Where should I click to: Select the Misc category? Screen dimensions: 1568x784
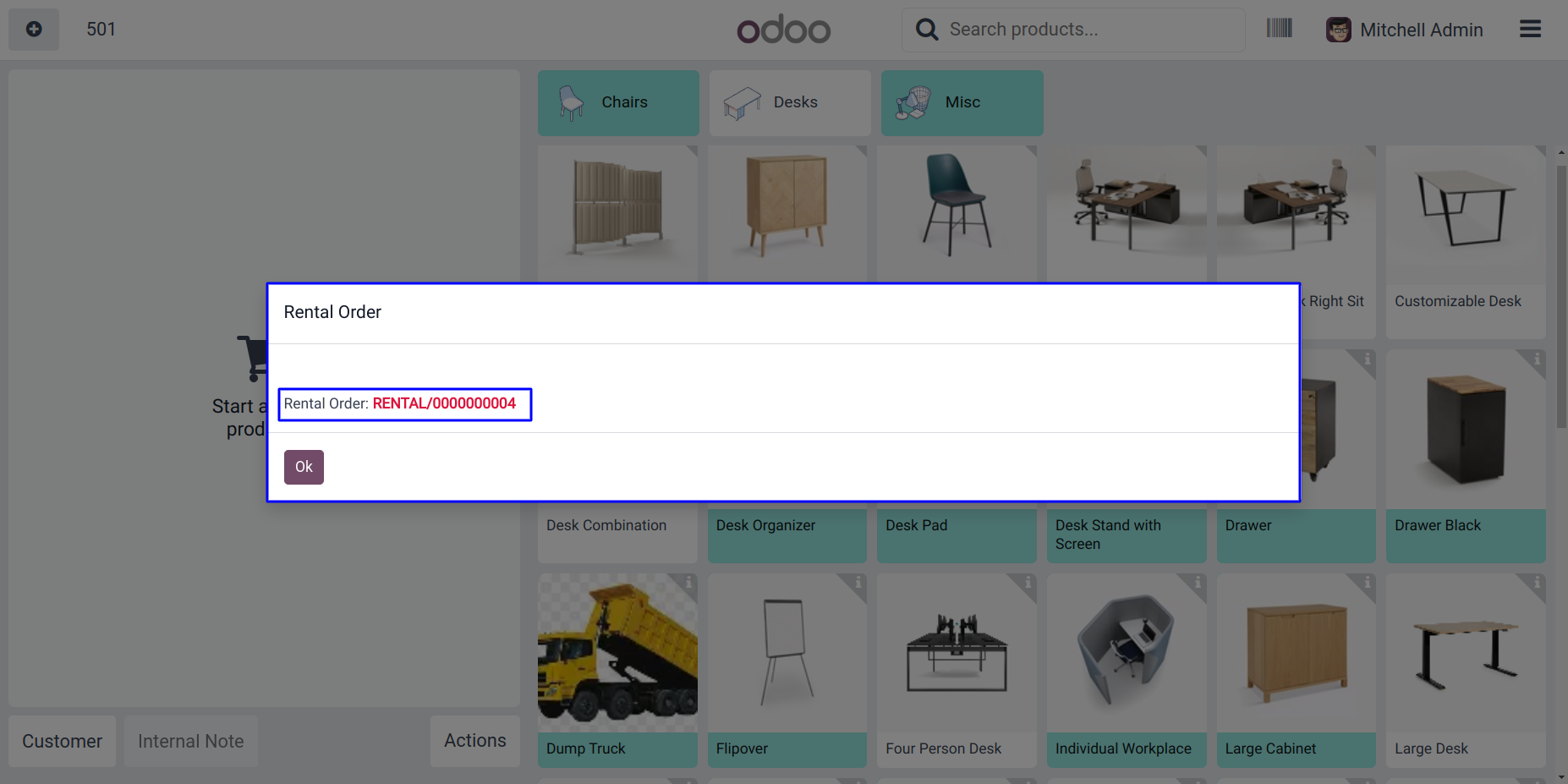[x=962, y=103]
